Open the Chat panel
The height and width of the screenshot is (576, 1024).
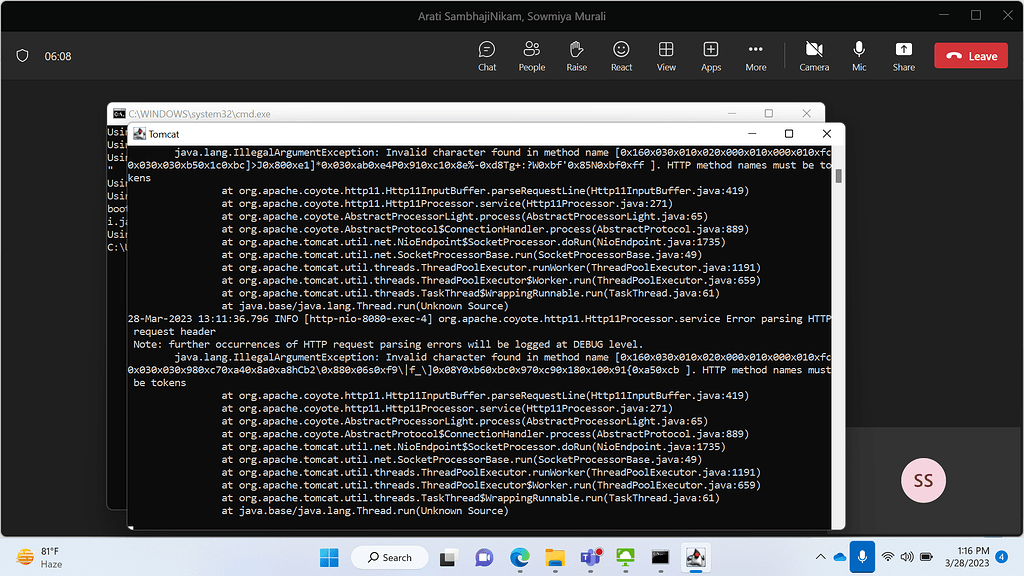487,55
